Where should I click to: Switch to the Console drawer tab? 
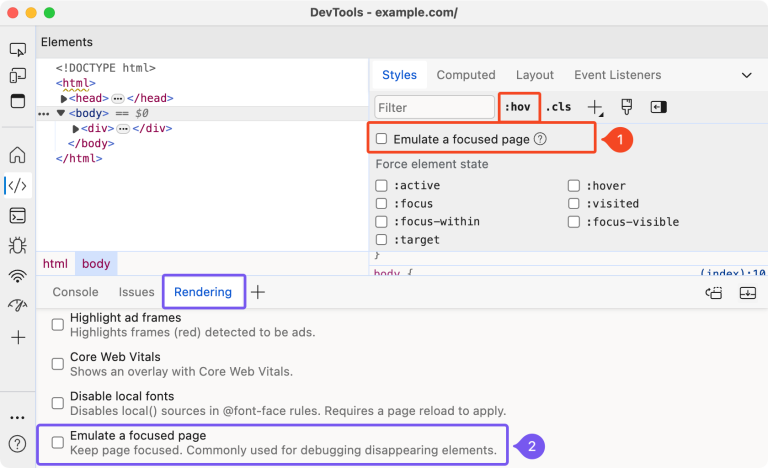[x=75, y=292]
